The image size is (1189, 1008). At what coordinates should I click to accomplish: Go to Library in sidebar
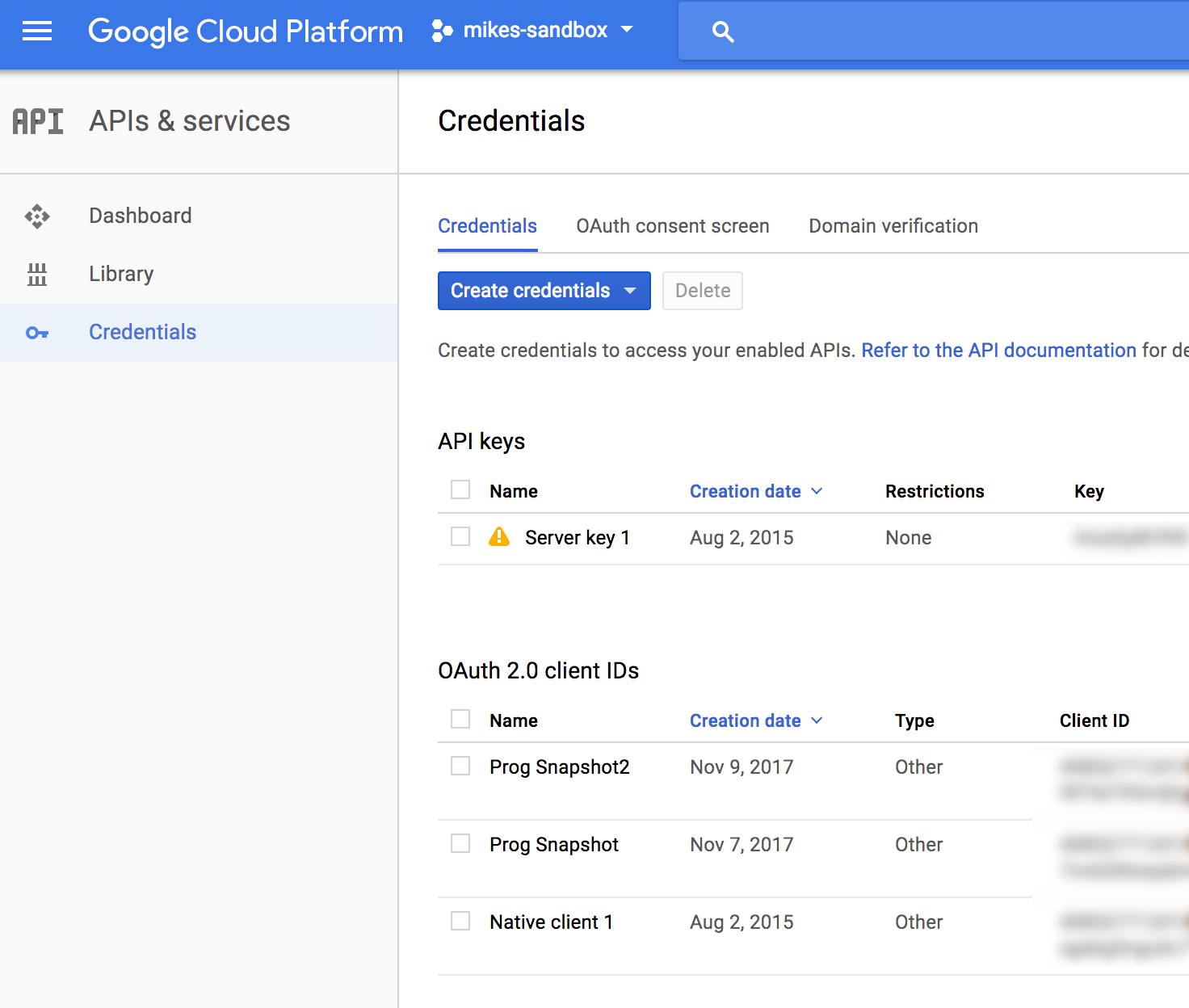click(199, 275)
